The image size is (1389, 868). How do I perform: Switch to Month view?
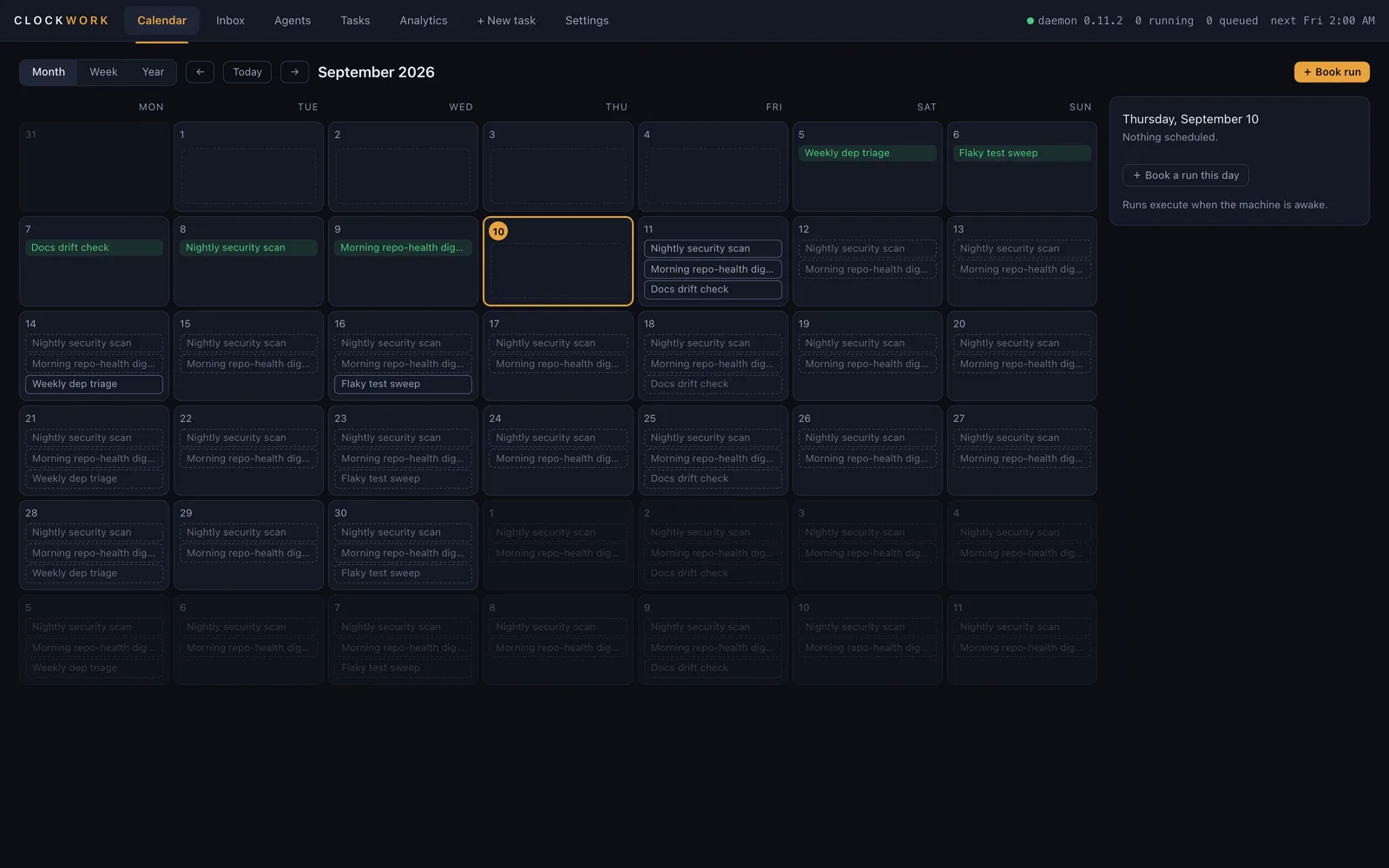pos(49,72)
